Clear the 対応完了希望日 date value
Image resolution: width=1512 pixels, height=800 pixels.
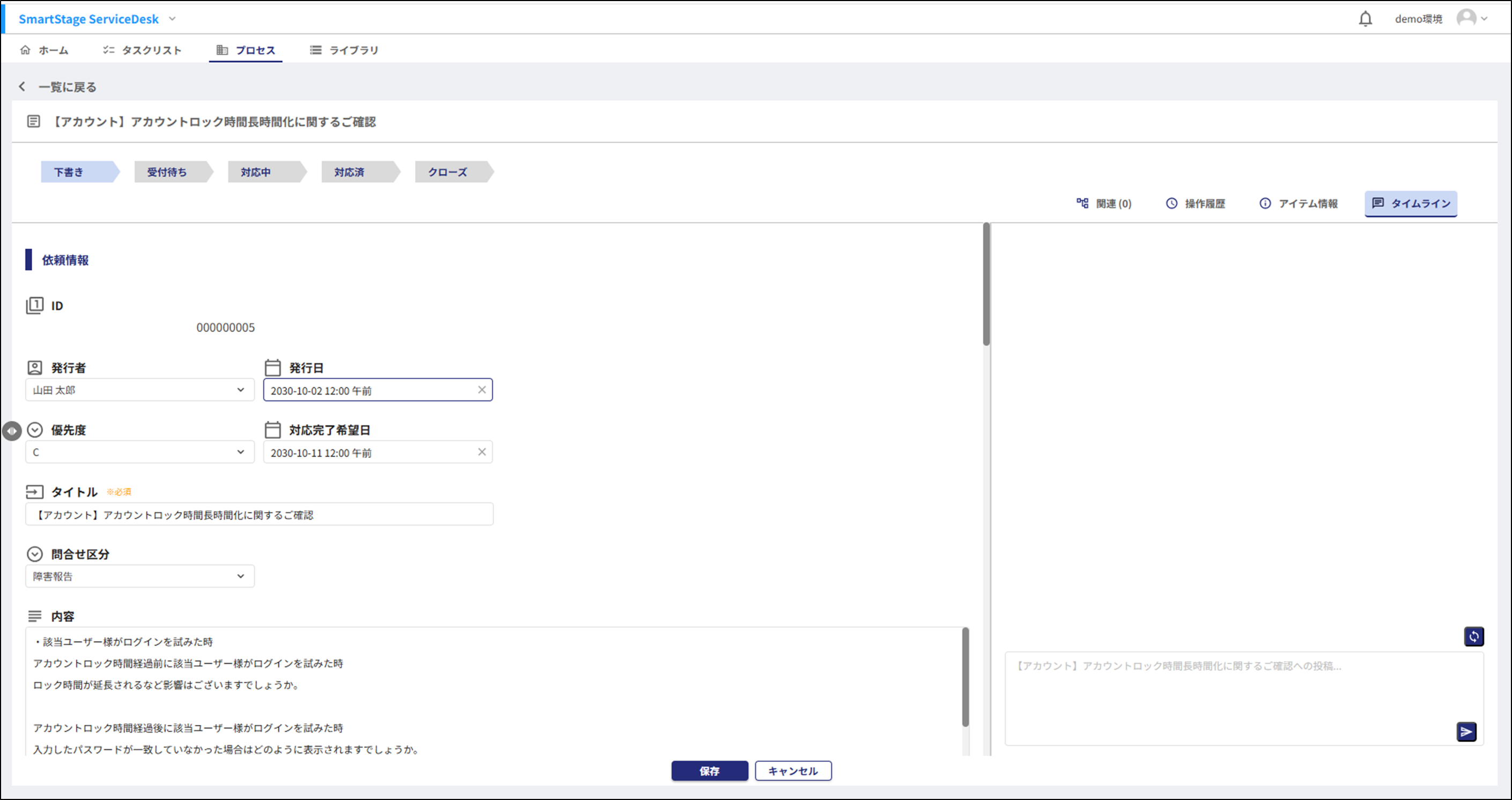[x=482, y=452]
